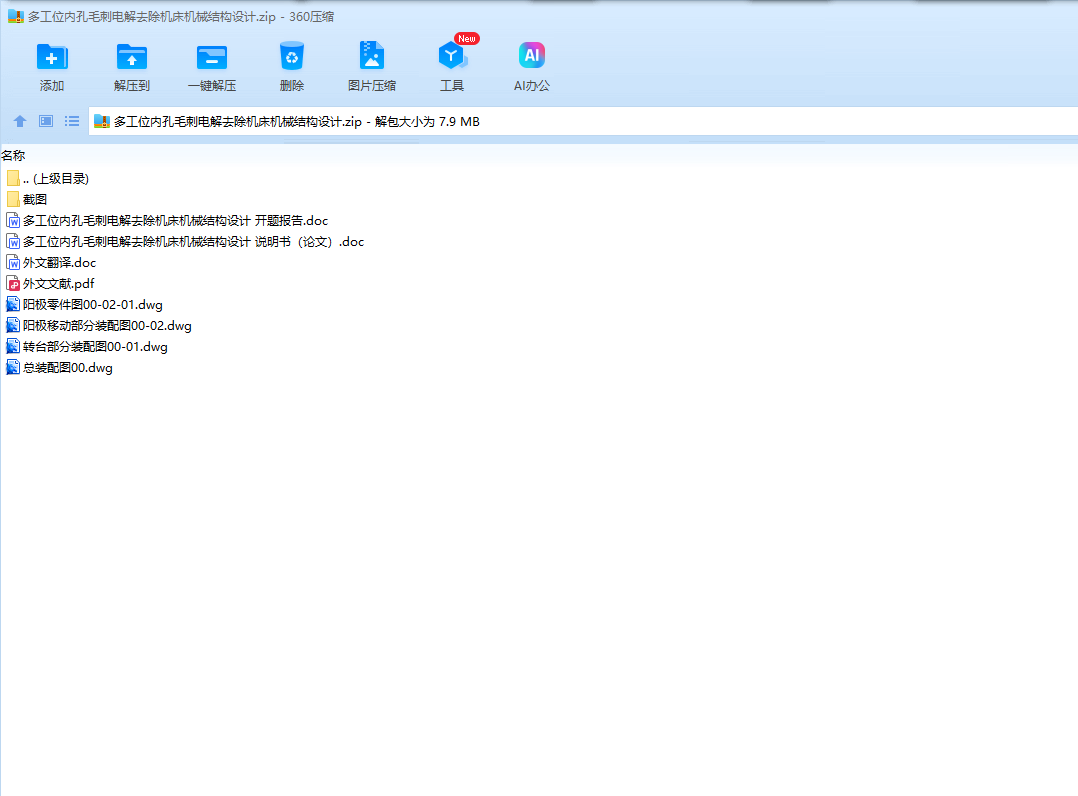Open the AI办公 icon

[x=531, y=56]
